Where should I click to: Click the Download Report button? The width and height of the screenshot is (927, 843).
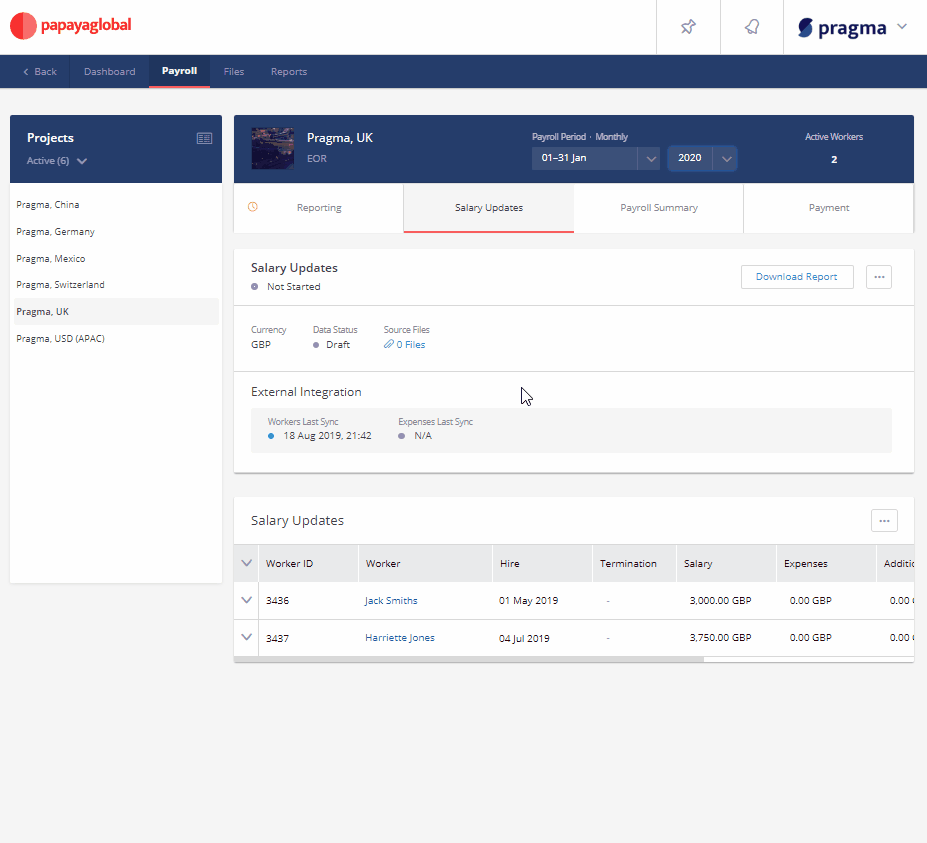797,277
